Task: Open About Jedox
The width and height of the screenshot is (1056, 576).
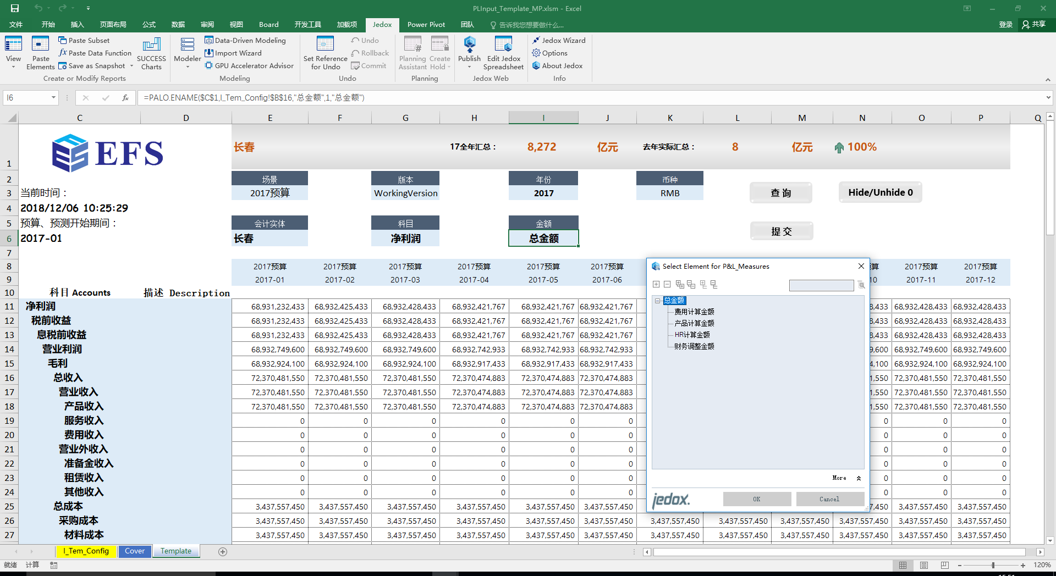Action: (x=557, y=66)
